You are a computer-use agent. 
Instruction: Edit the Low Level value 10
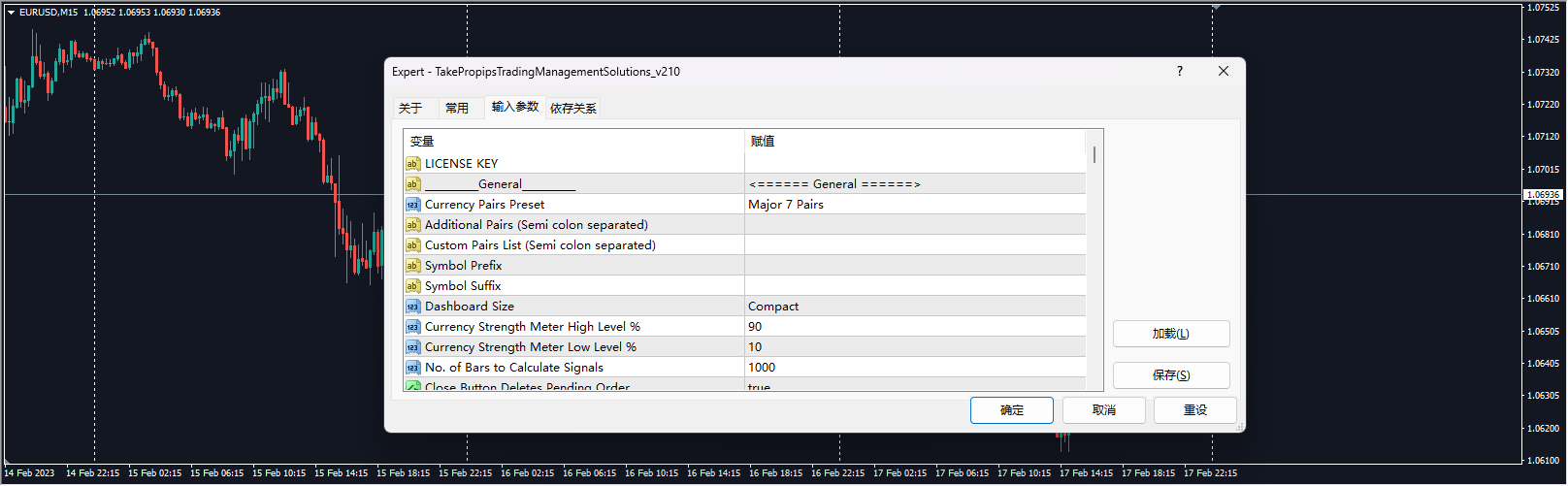[x=915, y=347]
